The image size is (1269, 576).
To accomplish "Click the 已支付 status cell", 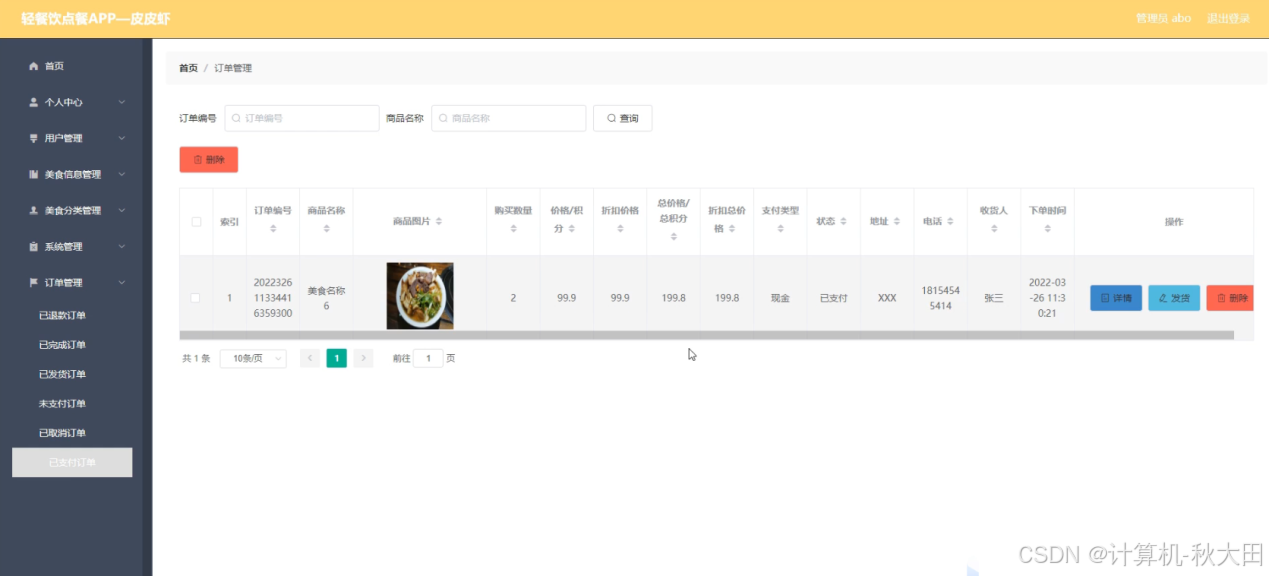I will click(x=833, y=298).
